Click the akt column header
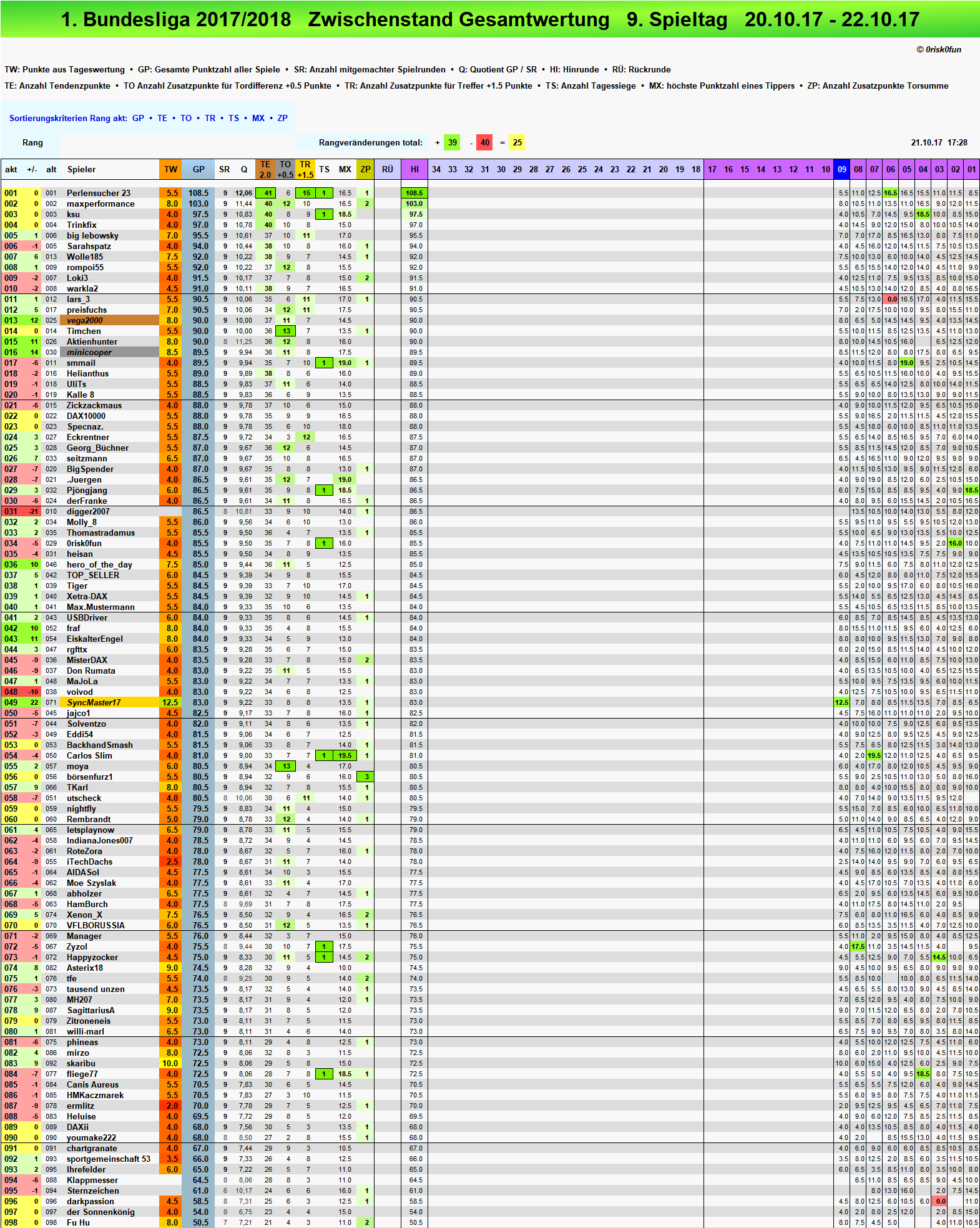This screenshot has width=980, height=1228. [11, 169]
